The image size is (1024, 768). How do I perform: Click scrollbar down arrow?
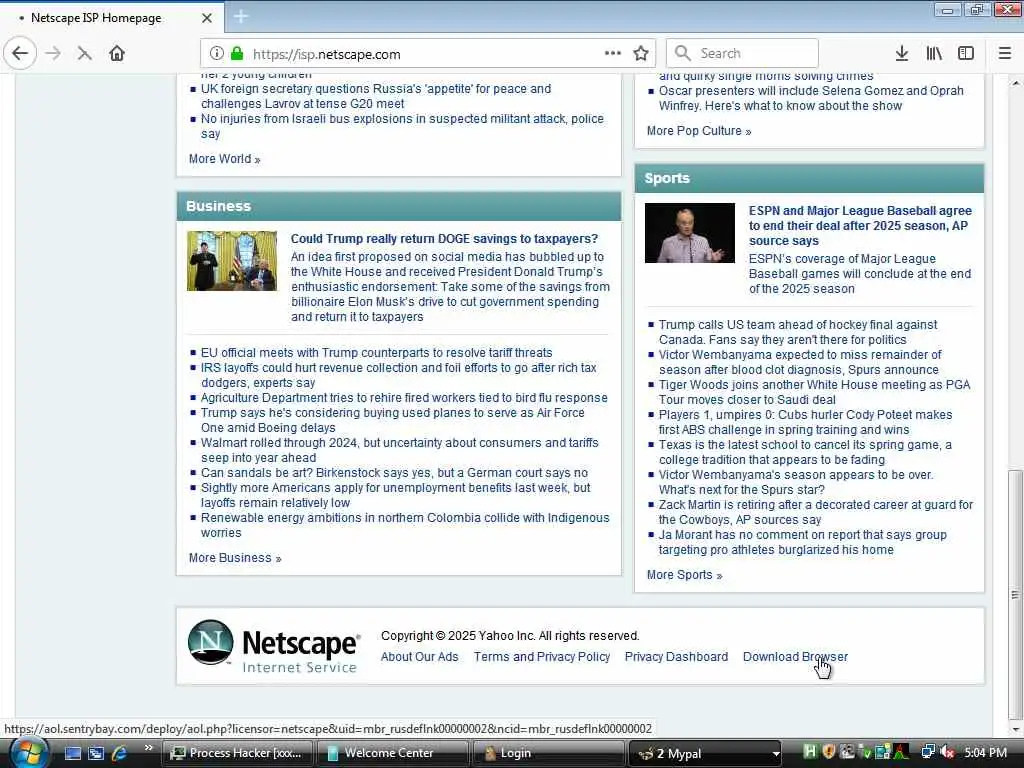[x=1015, y=729]
